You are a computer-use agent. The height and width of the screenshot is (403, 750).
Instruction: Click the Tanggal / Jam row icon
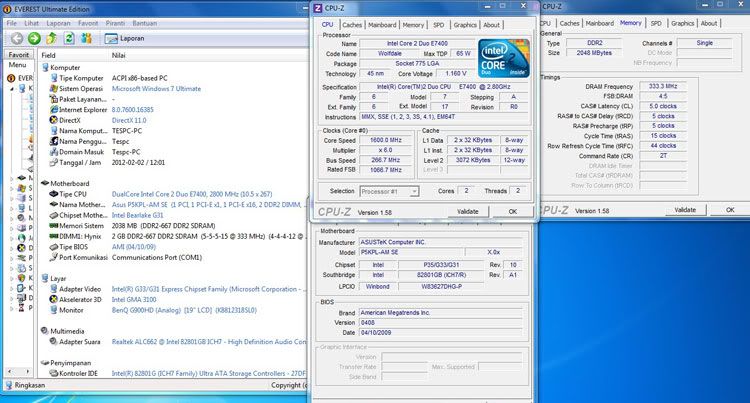(54, 162)
